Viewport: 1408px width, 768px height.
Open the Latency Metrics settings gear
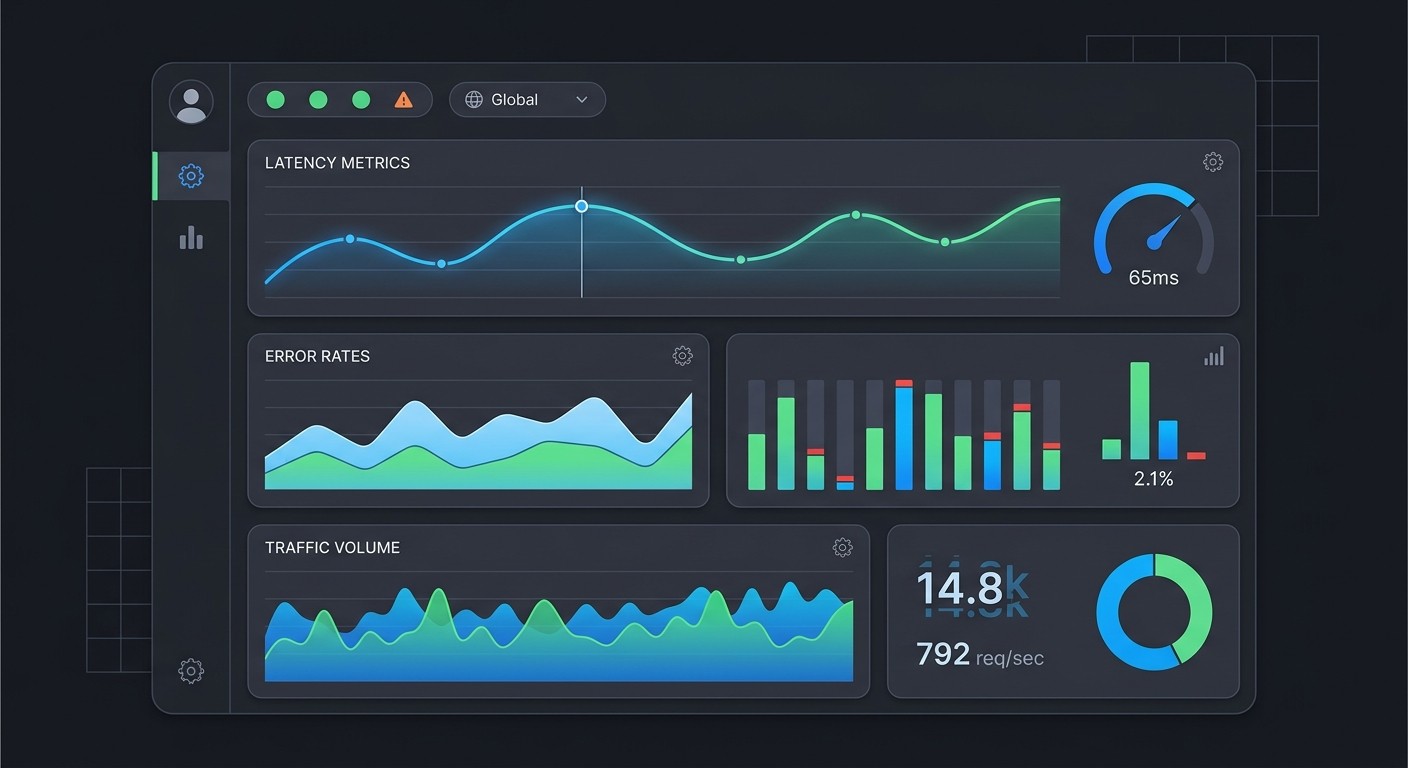1212,161
